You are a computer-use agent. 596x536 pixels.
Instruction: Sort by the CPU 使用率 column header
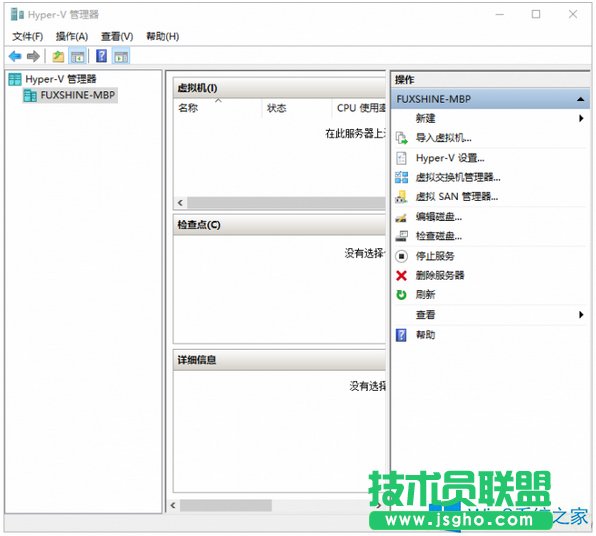[359, 108]
